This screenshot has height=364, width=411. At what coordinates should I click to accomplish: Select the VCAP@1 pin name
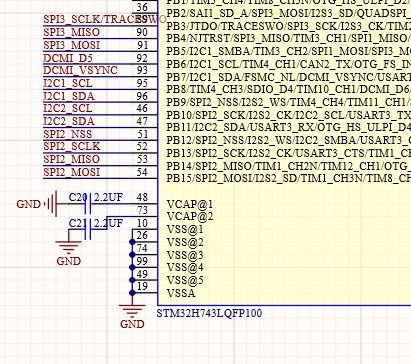(190, 204)
